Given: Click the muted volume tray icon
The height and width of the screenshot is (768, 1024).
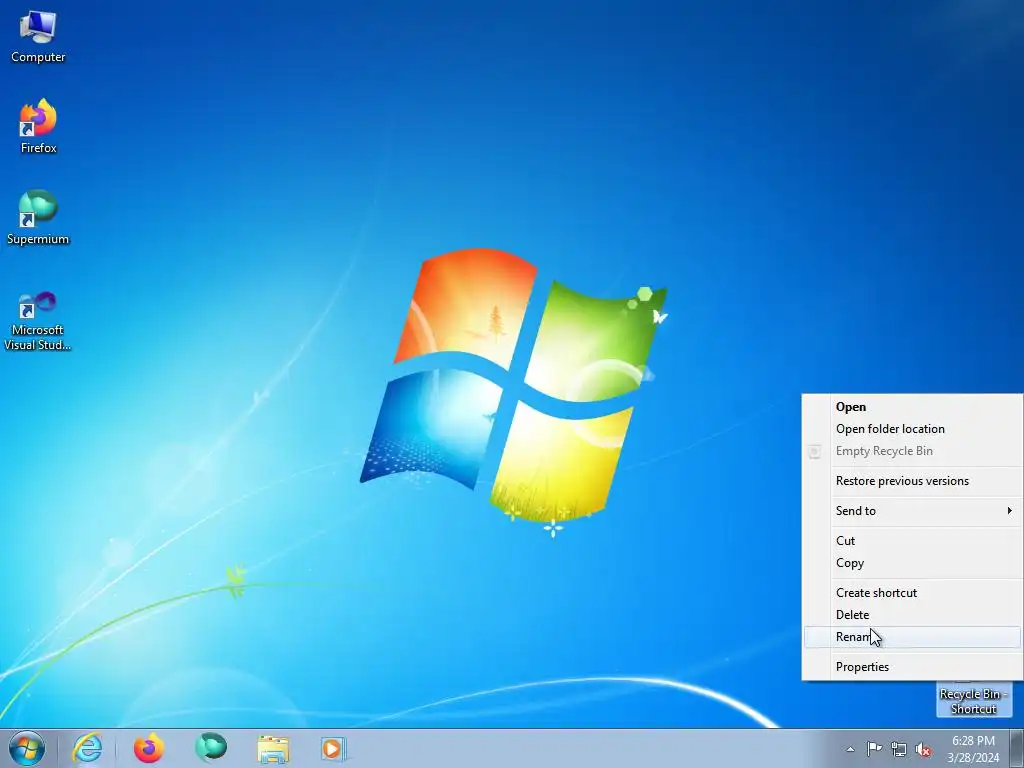Looking at the screenshot, I should coord(923,749).
